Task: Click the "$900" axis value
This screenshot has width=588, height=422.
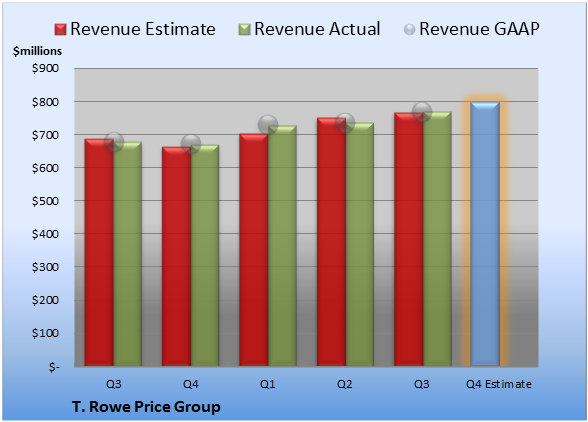Action: 45,68
